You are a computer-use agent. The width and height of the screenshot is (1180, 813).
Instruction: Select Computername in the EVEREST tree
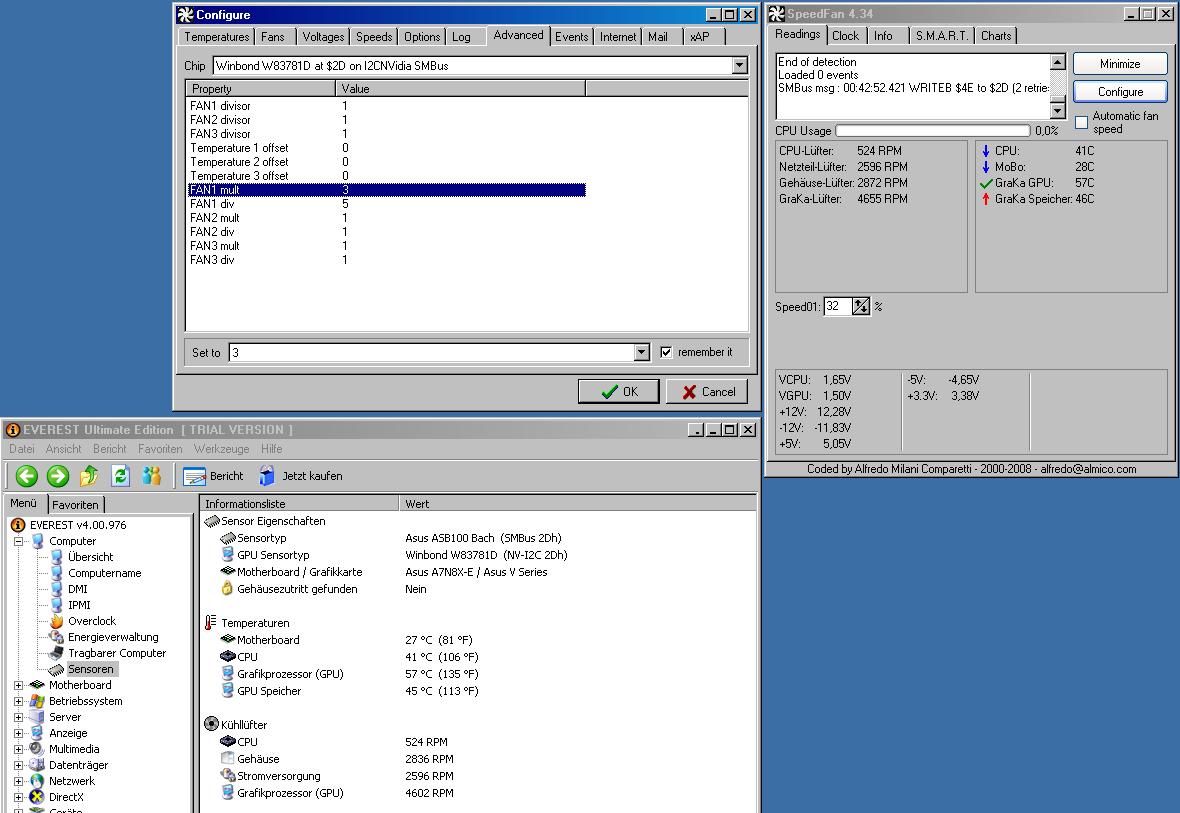(x=105, y=573)
